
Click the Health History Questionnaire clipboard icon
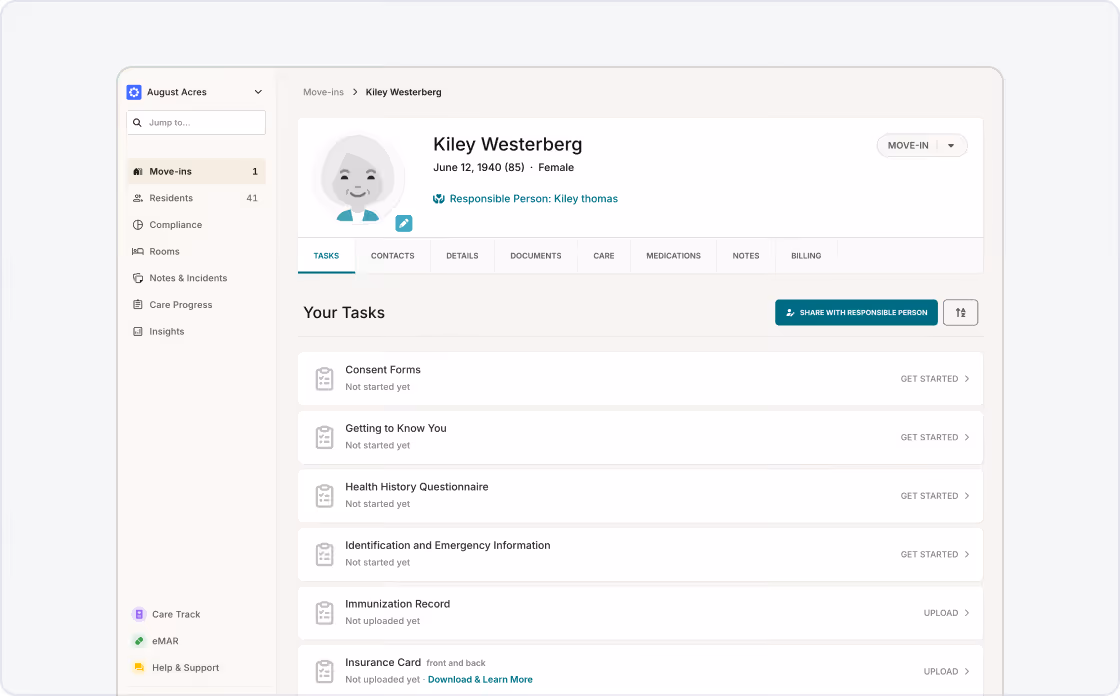324,496
